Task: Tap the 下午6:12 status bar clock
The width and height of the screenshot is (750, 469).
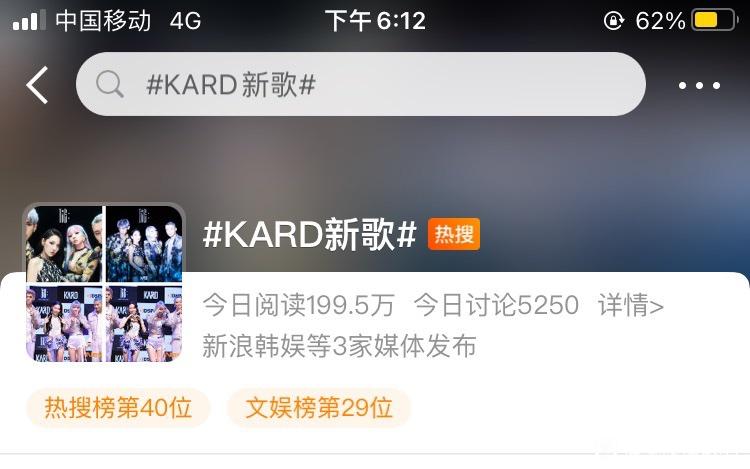Action: click(x=375, y=21)
